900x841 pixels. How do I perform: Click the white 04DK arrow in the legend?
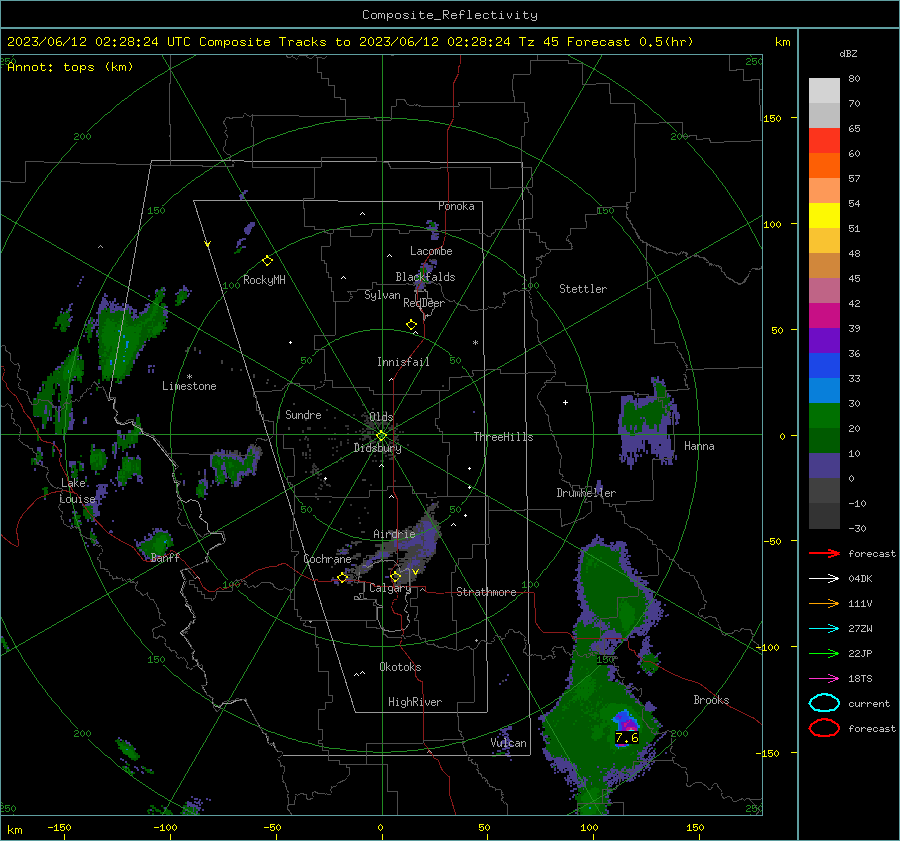pyautogui.click(x=824, y=578)
